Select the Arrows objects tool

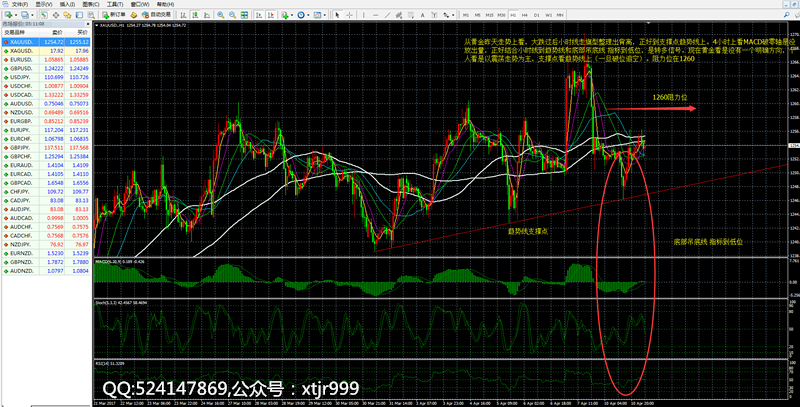click(x=446, y=15)
